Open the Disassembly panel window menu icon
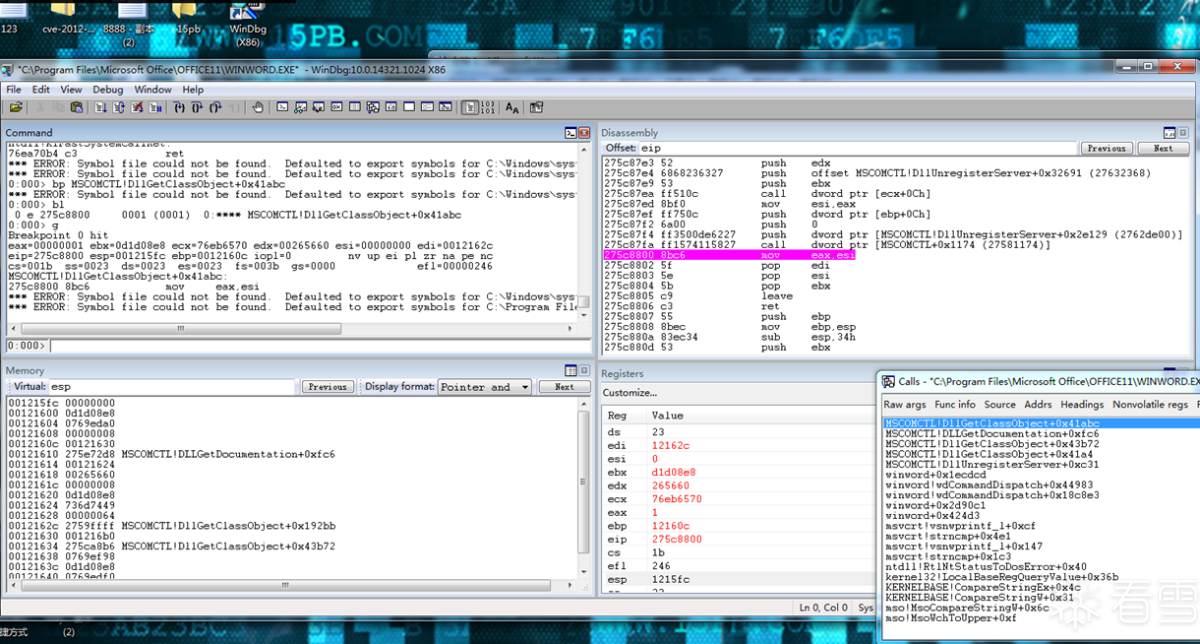The height and width of the screenshot is (644, 1200). 1168,133
